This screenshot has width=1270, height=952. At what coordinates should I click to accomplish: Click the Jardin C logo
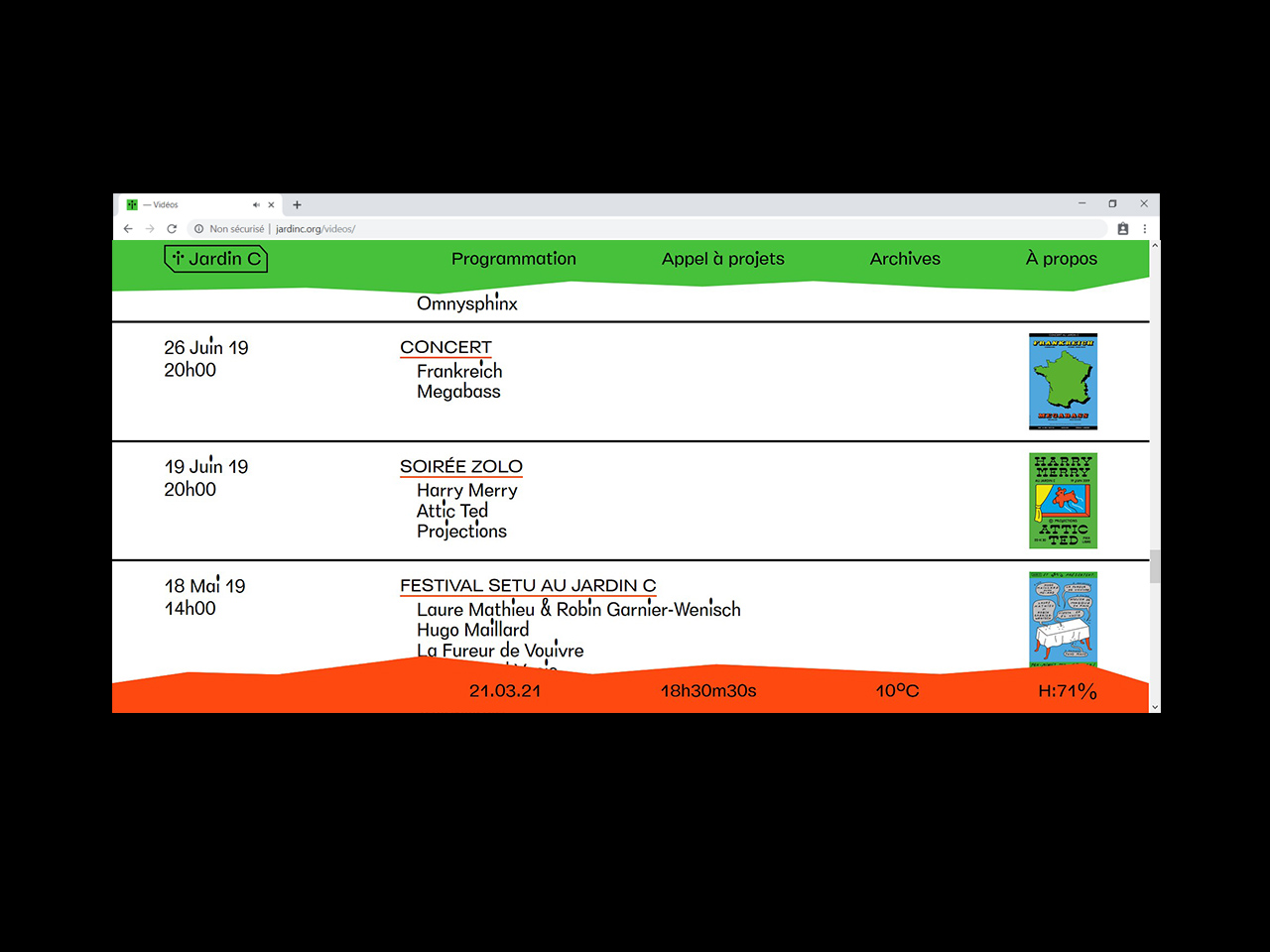(215, 259)
